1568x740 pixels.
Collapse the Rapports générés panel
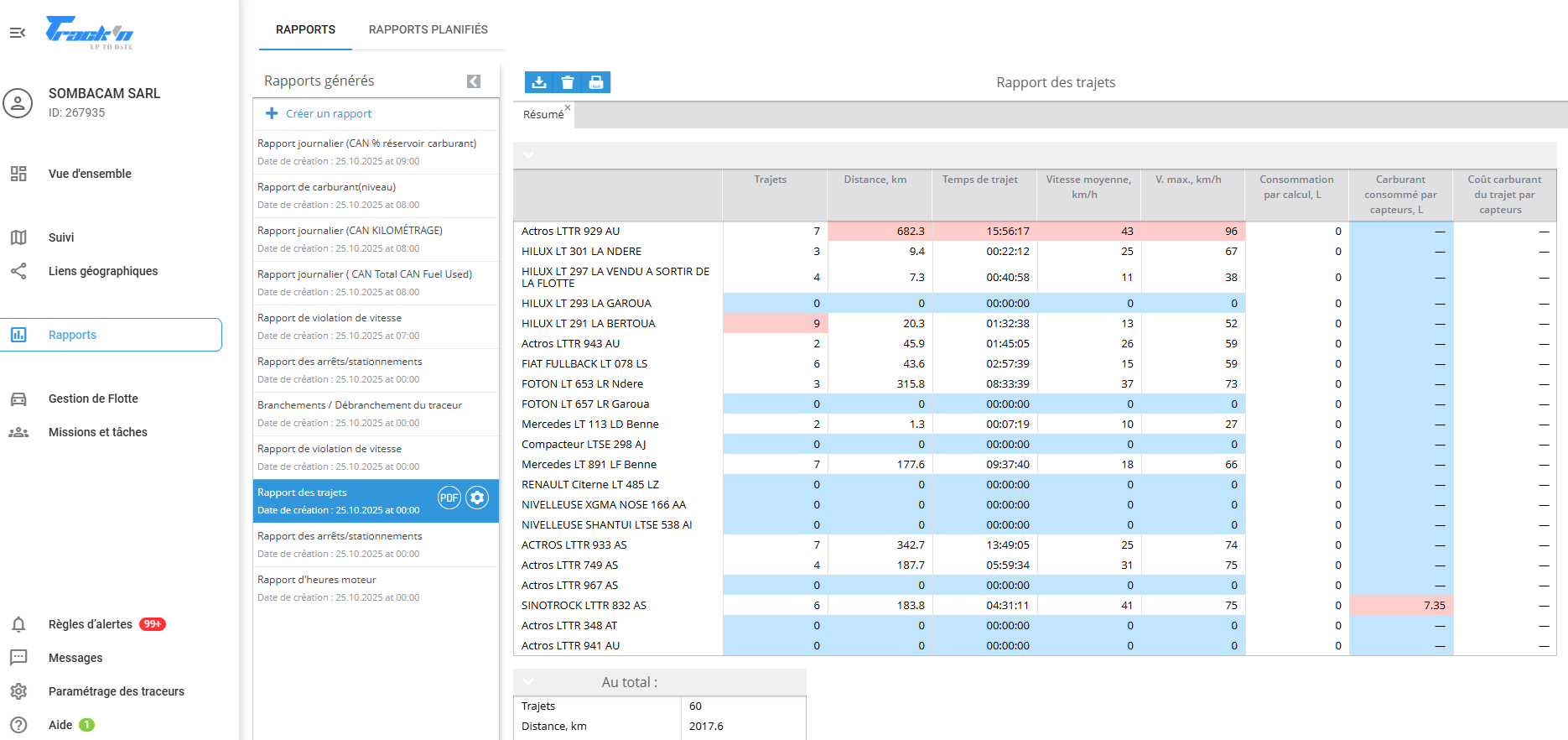[474, 81]
